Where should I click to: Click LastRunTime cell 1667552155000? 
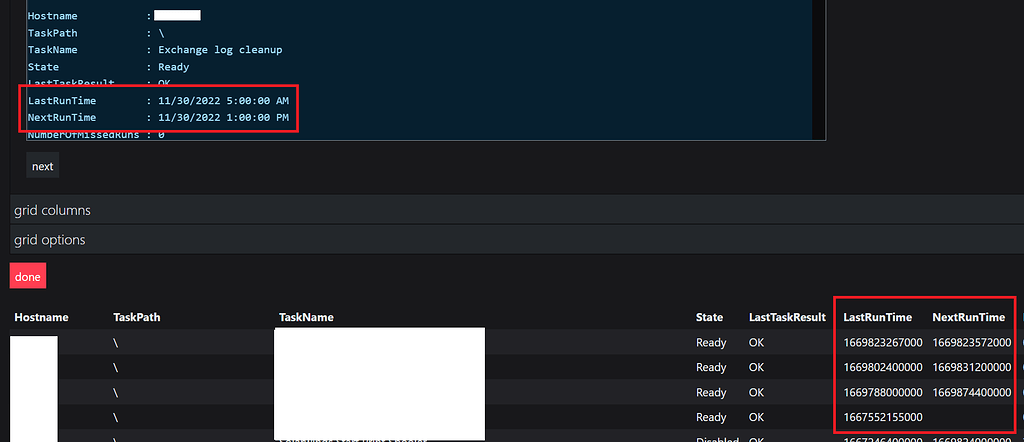(883, 417)
